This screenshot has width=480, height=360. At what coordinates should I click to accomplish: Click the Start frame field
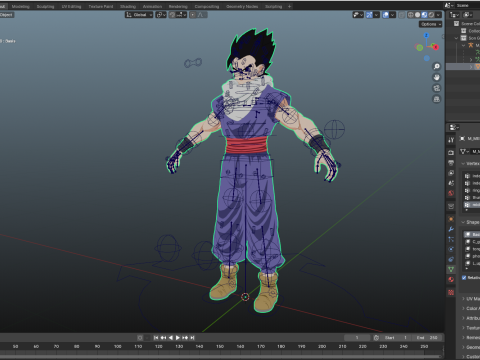(x=396, y=338)
